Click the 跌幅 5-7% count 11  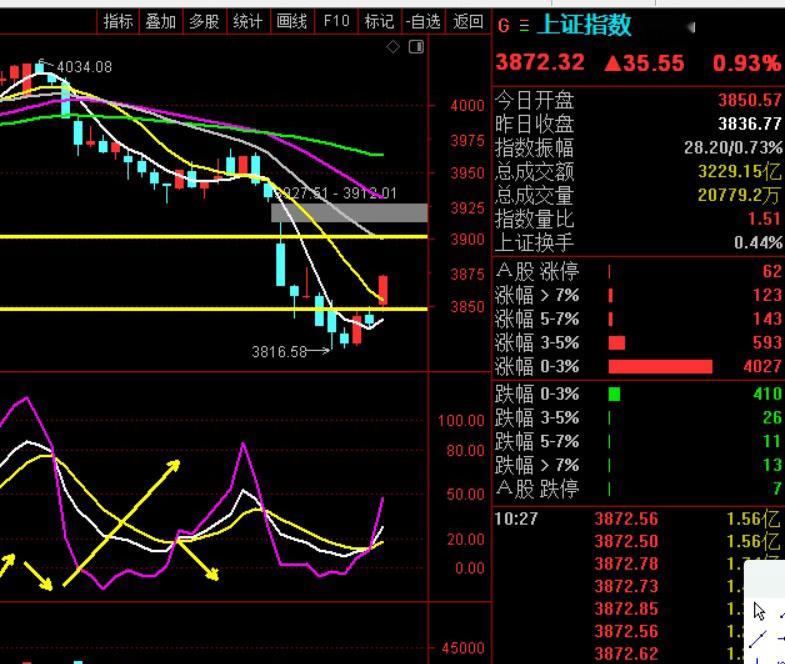772,441
